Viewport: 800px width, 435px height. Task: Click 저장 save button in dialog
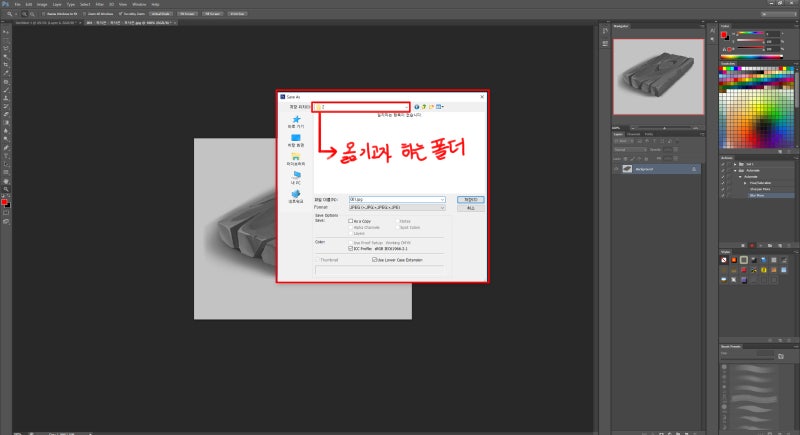click(x=470, y=199)
